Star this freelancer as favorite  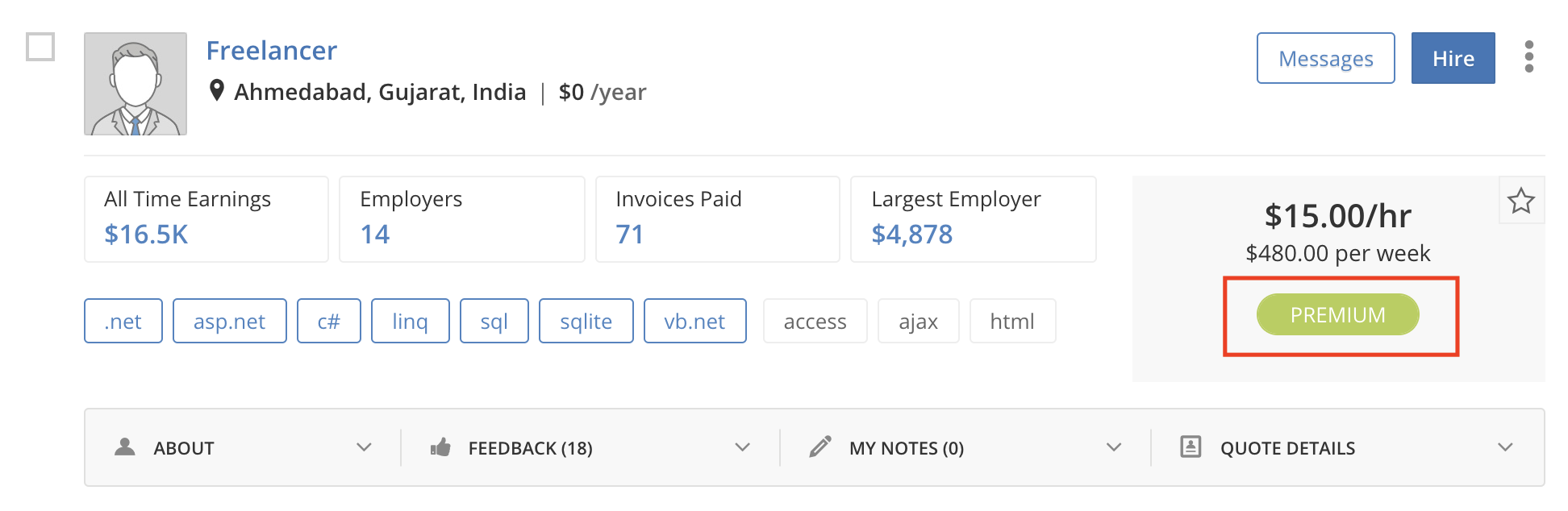tap(1521, 201)
